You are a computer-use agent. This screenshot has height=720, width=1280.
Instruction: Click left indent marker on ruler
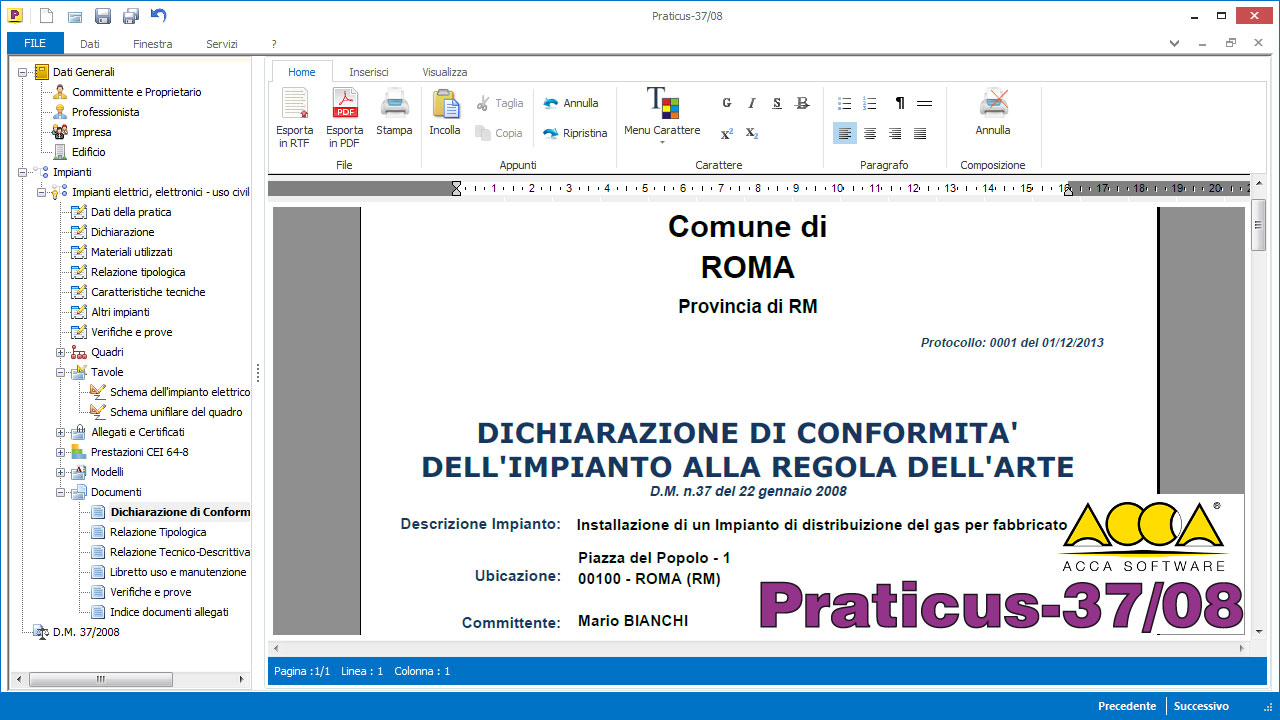456,188
